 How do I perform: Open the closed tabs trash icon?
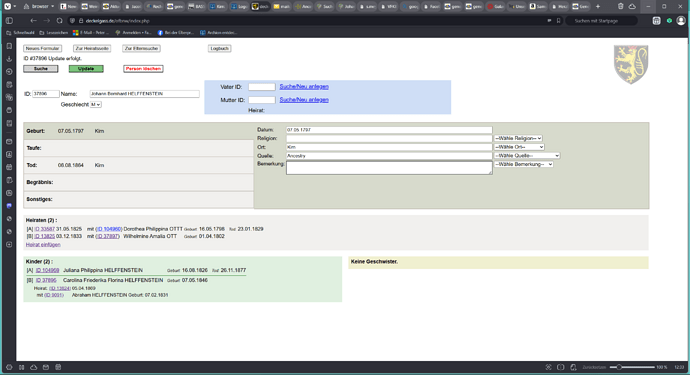(620, 7)
